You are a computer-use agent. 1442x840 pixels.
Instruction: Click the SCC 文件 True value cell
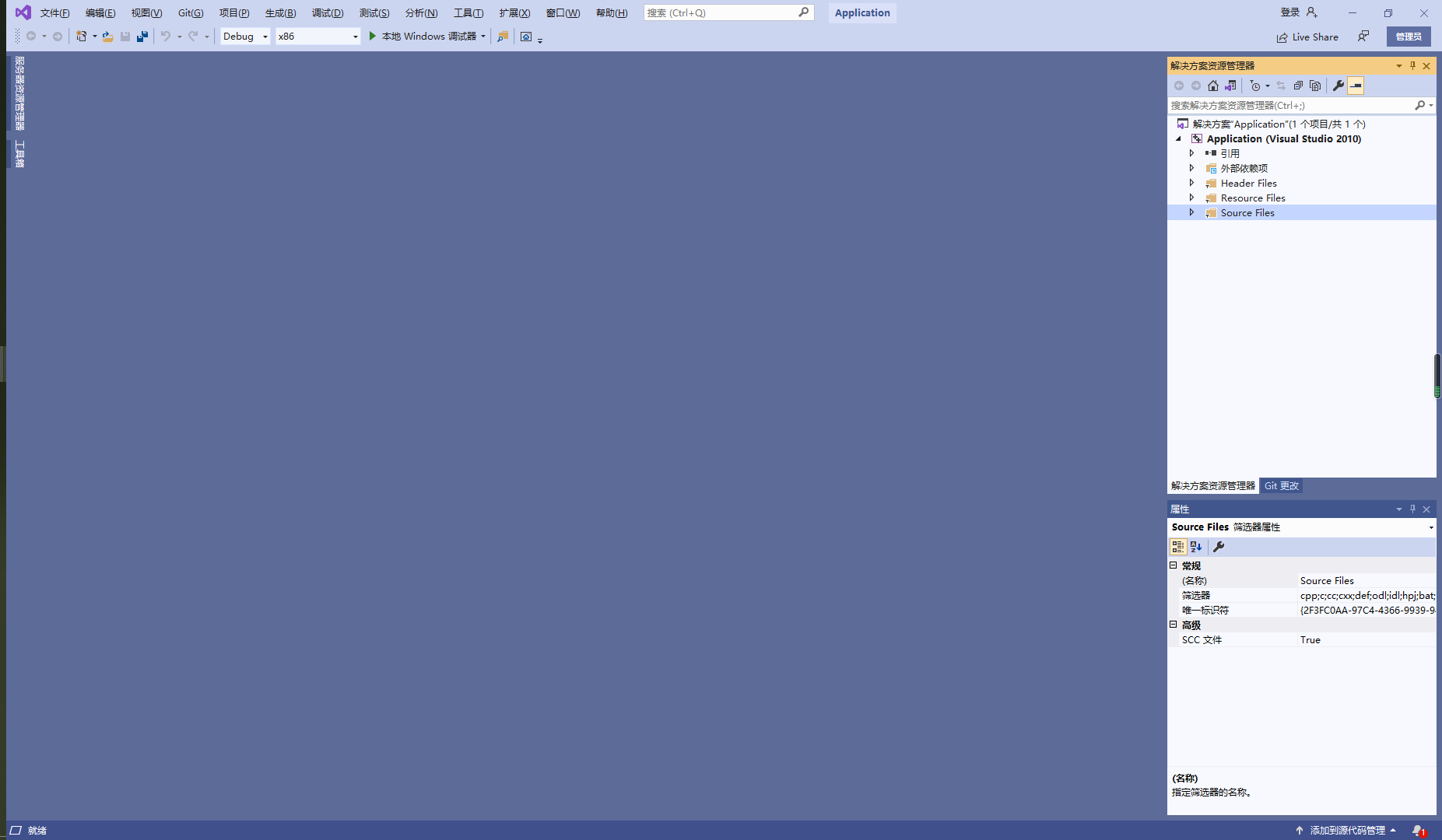coord(1367,640)
